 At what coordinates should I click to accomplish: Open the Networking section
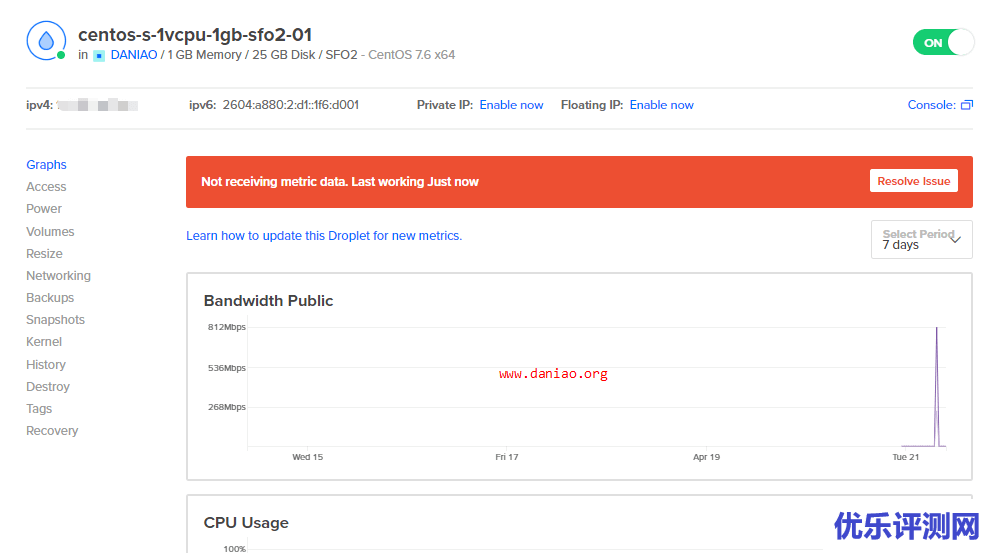58,276
